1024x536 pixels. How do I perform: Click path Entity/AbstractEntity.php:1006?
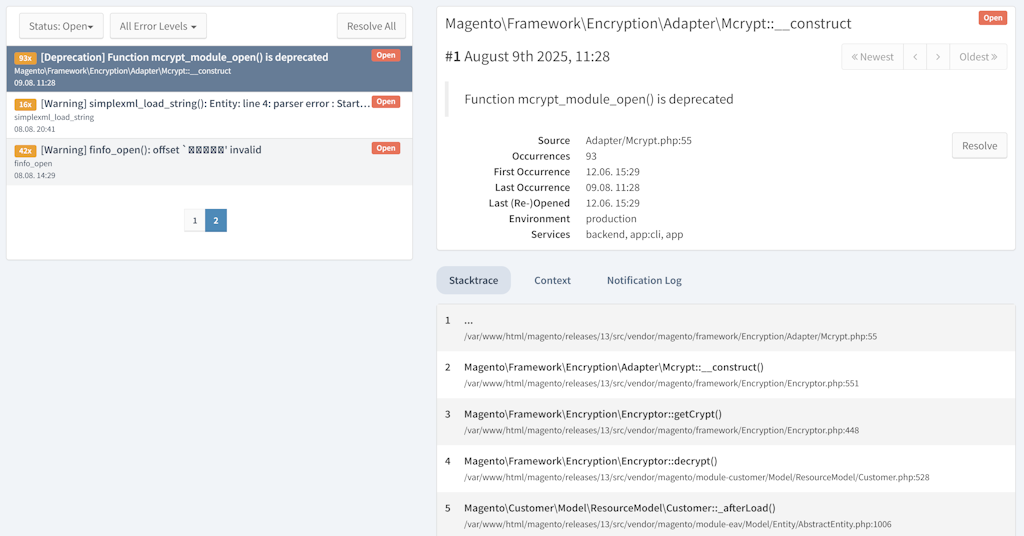(x=678, y=524)
